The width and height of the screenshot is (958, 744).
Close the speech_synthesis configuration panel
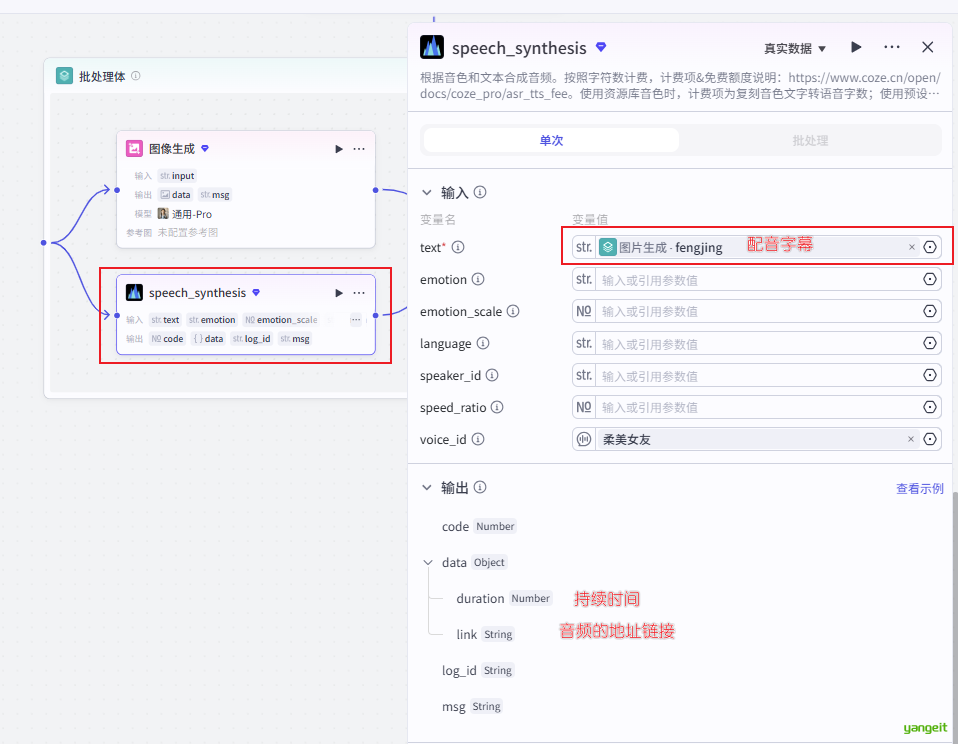point(927,47)
